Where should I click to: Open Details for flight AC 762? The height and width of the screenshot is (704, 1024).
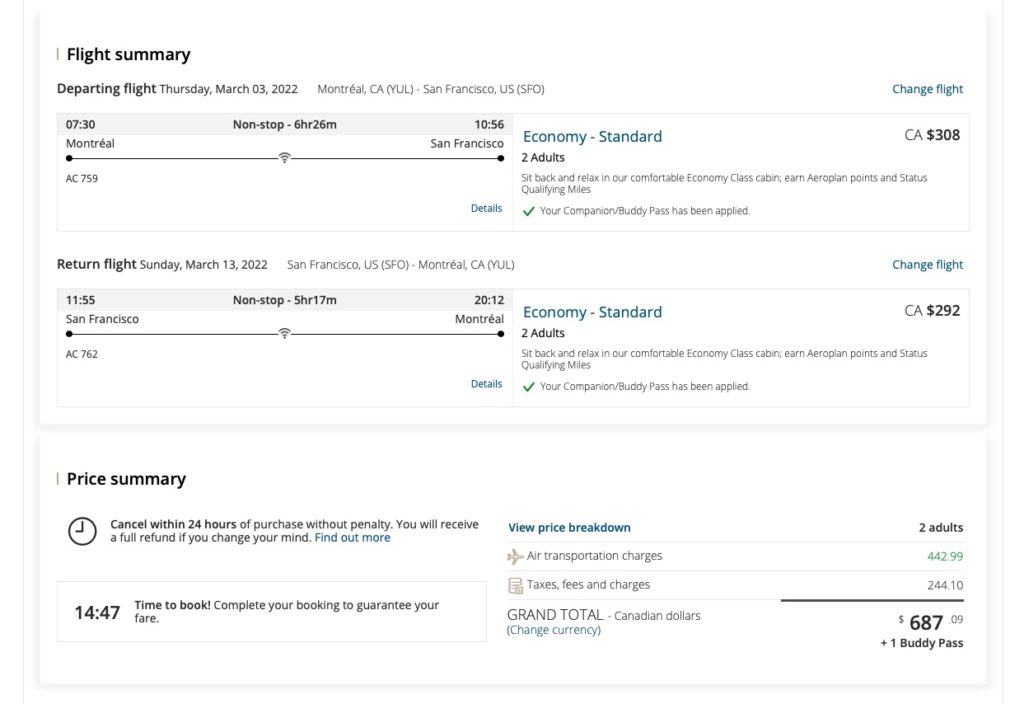486,384
